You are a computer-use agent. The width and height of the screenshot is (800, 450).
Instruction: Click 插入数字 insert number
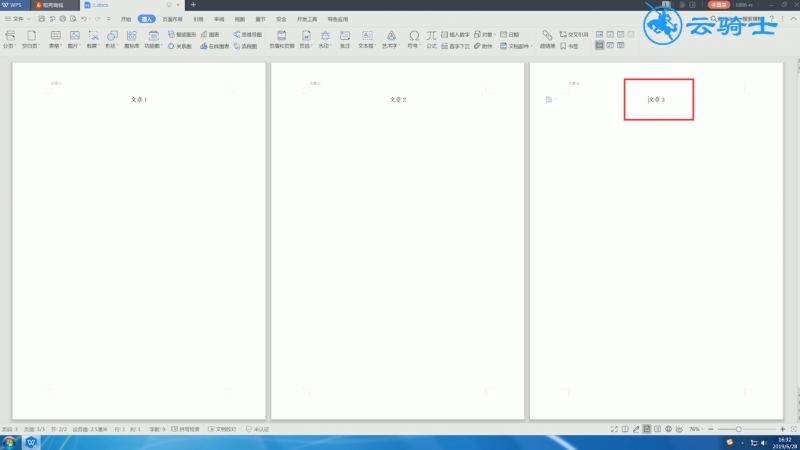(455, 34)
